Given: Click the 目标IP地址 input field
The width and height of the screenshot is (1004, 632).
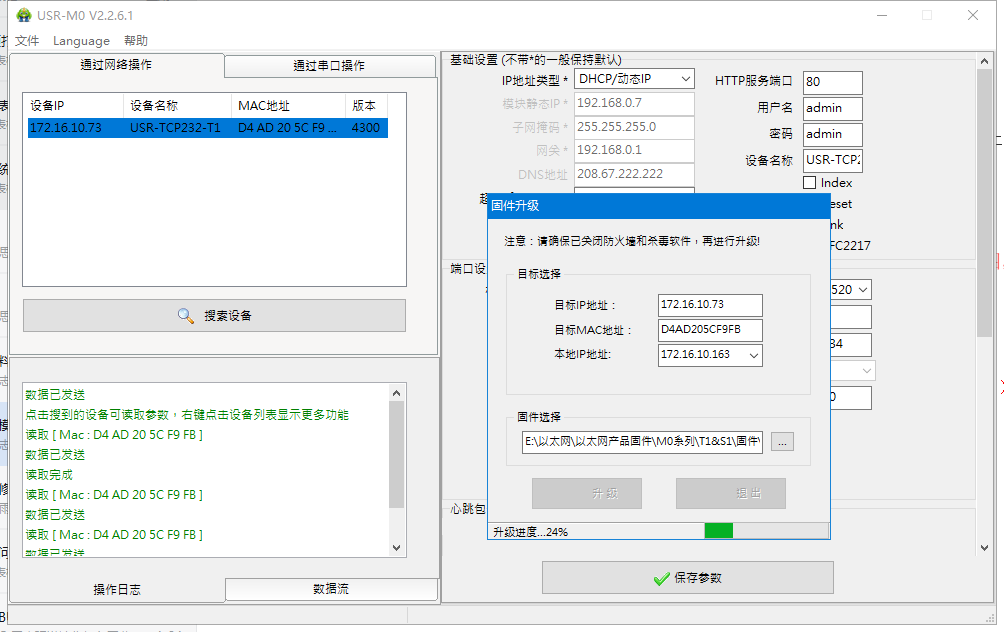Looking at the screenshot, I should coord(710,305).
